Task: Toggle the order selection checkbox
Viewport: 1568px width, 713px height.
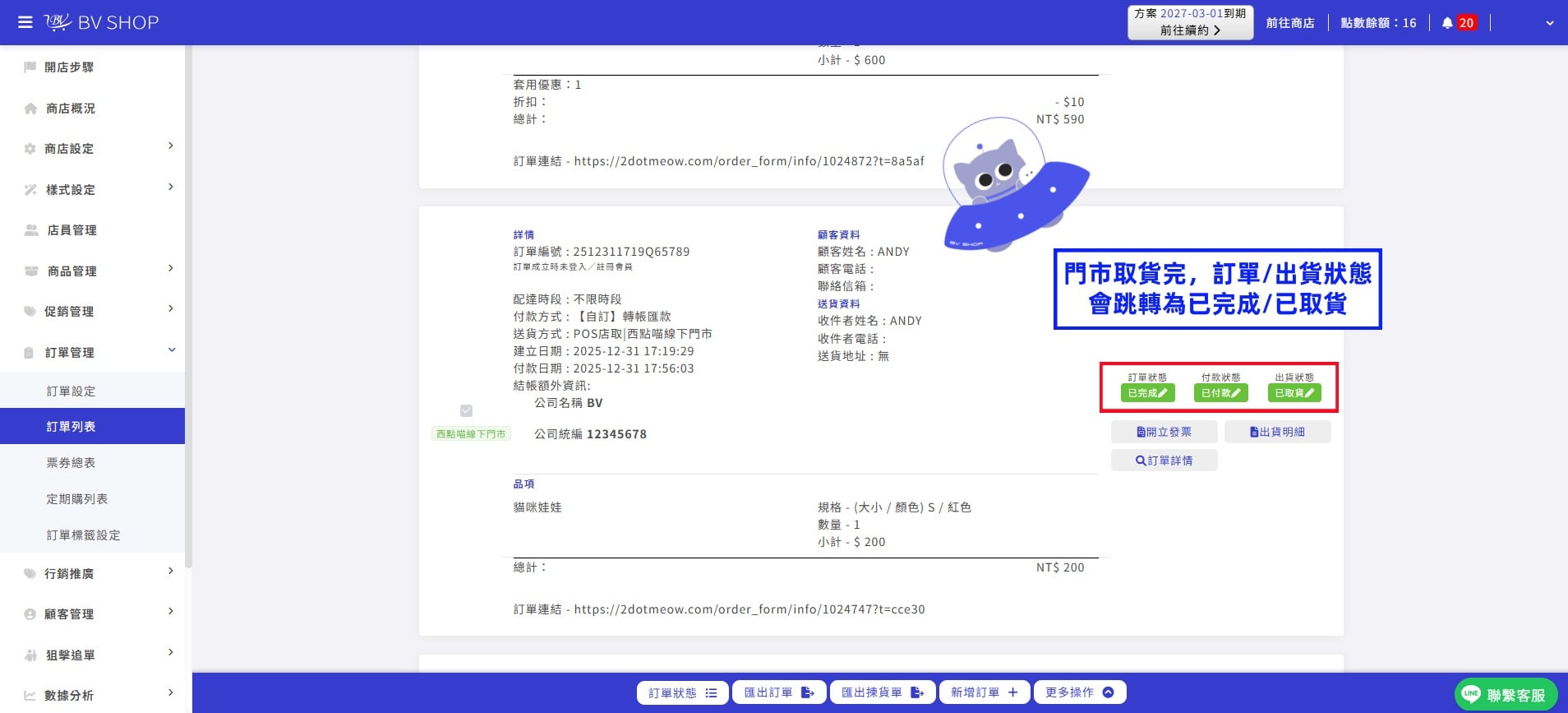Action: (466, 410)
